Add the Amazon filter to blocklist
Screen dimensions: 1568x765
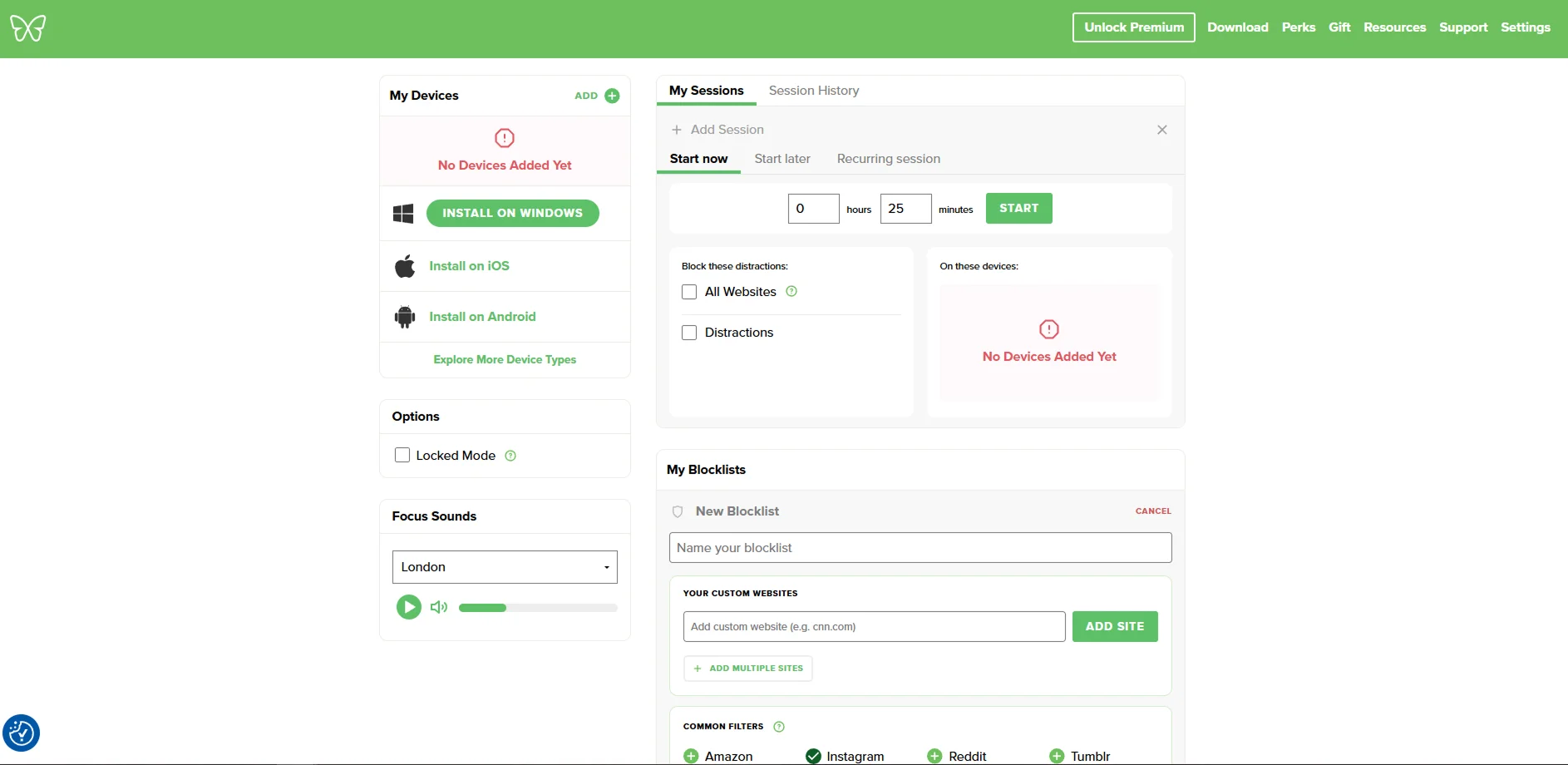[x=691, y=756]
